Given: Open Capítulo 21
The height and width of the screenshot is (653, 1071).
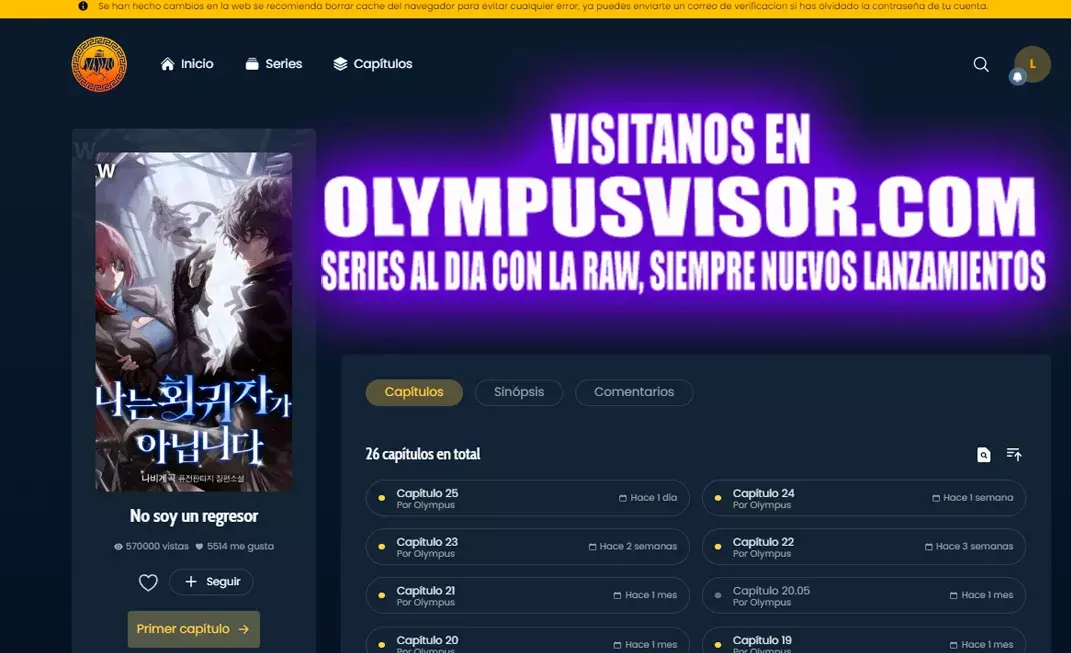Looking at the screenshot, I should pos(527,596).
